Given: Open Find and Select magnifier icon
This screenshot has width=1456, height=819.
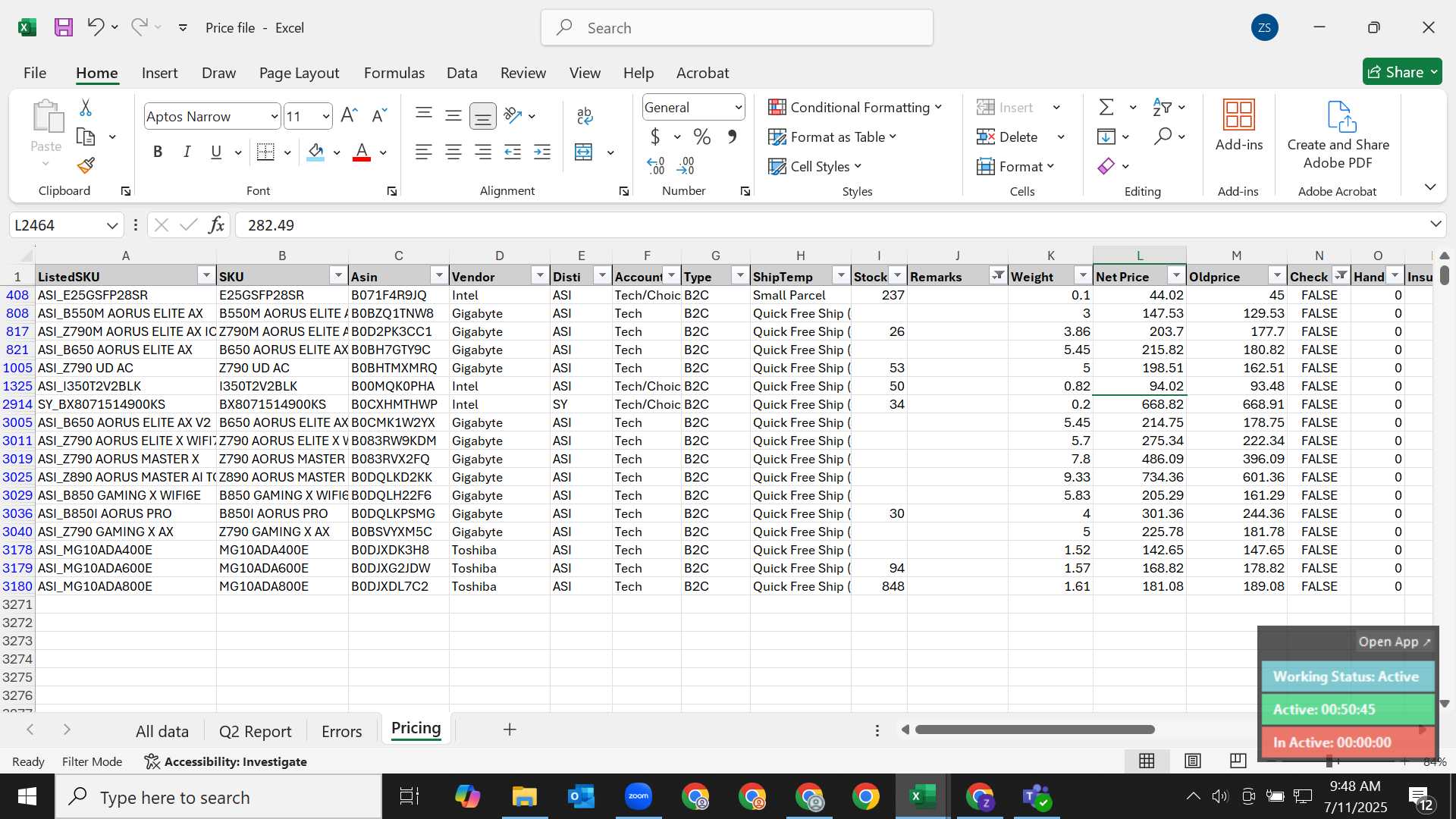Looking at the screenshot, I should pos(1163,136).
